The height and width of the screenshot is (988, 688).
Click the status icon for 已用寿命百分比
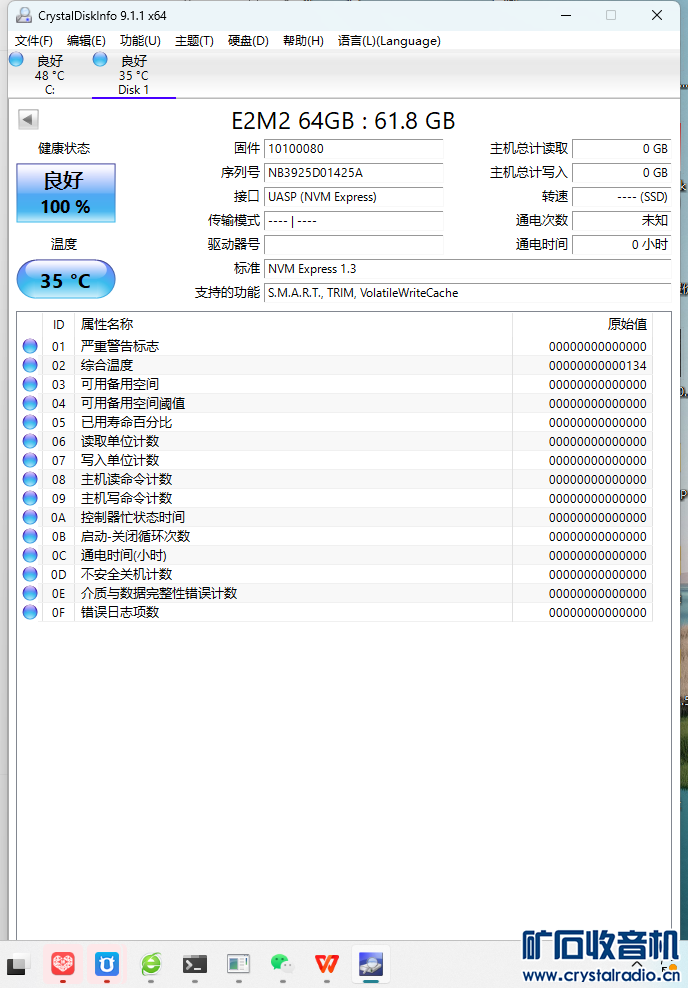pos(30,422)
